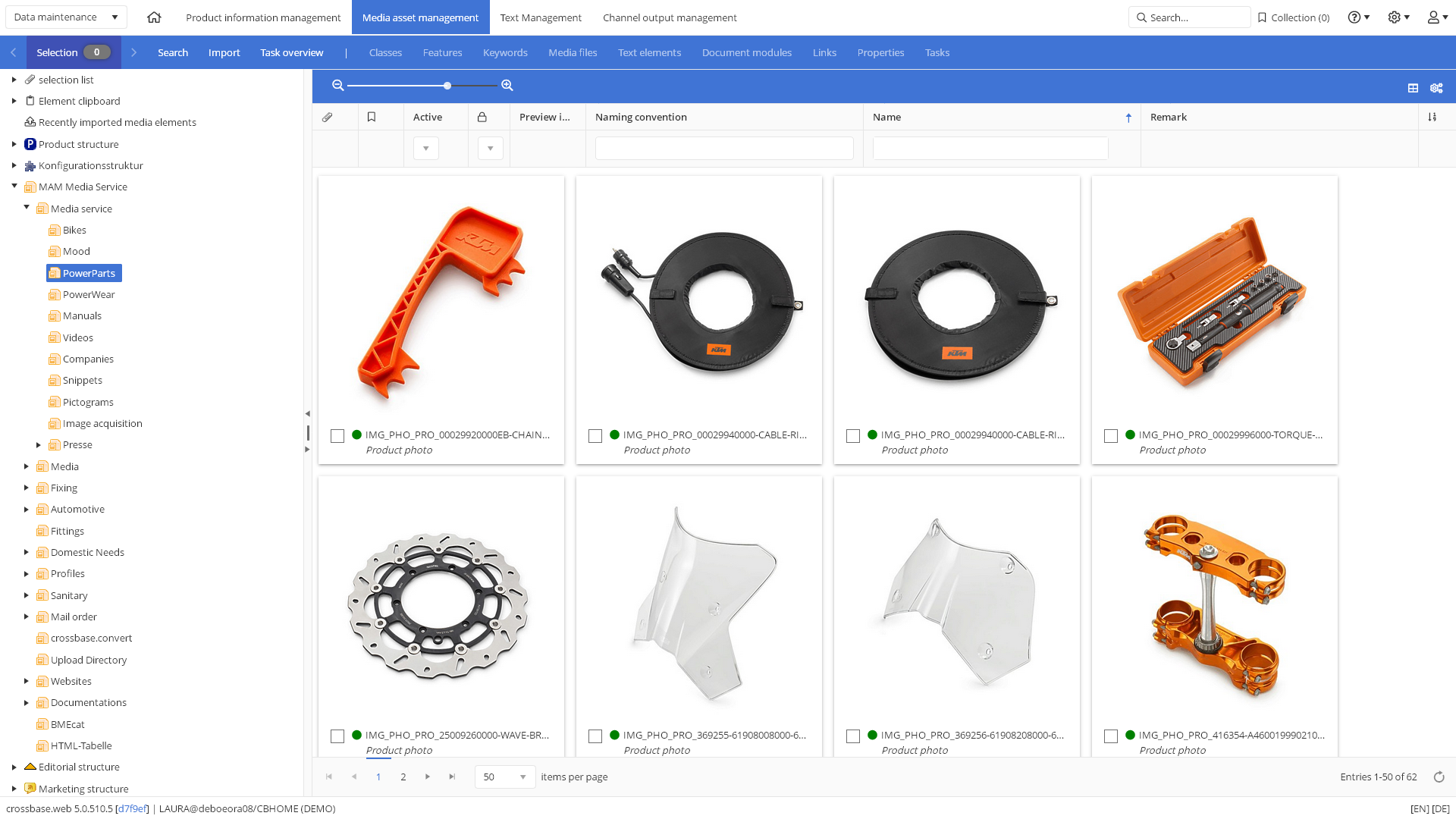1456x819 pixels.
Task: Tick the chain guide image checkbox
Action: pos(337,436)
